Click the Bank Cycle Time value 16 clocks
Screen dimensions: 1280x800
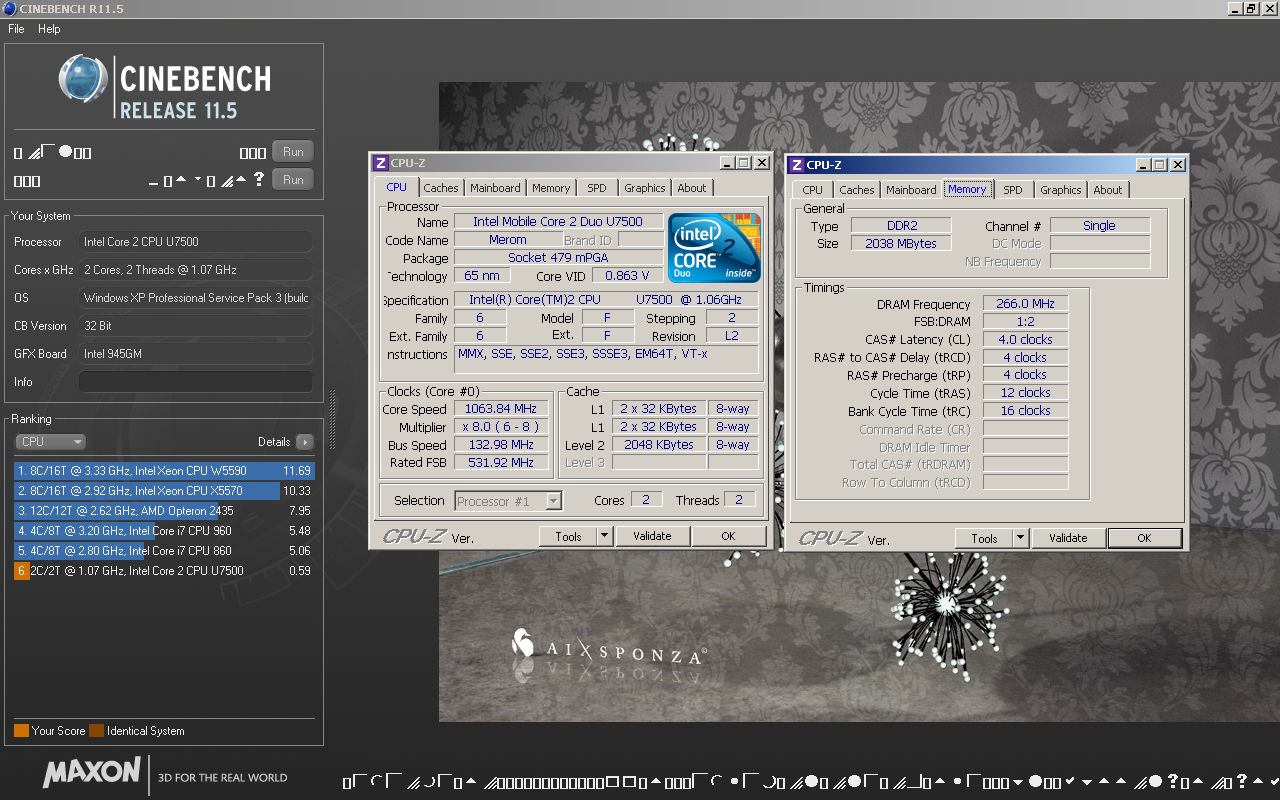point(1026,411)
